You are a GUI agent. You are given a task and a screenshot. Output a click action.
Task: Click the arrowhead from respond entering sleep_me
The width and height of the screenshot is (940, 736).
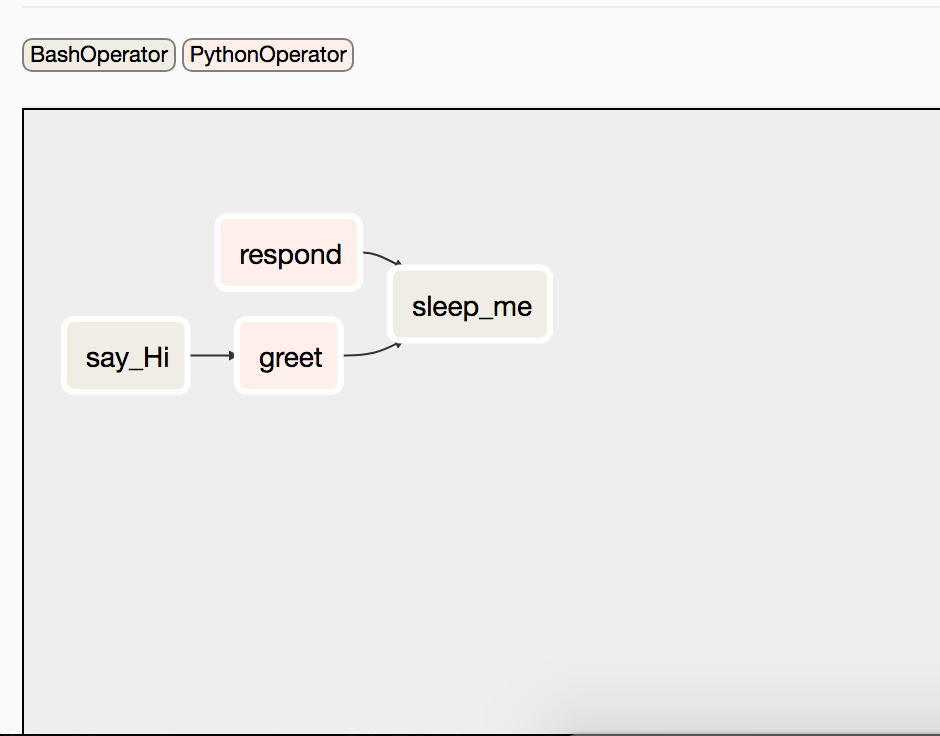[x=399, y=263]
